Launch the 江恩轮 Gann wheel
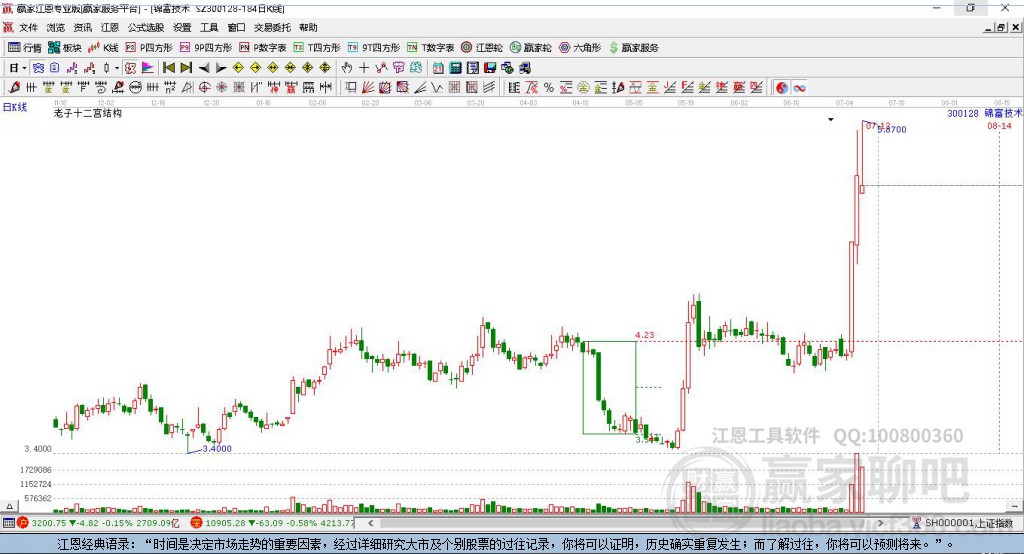 point(482,48)
